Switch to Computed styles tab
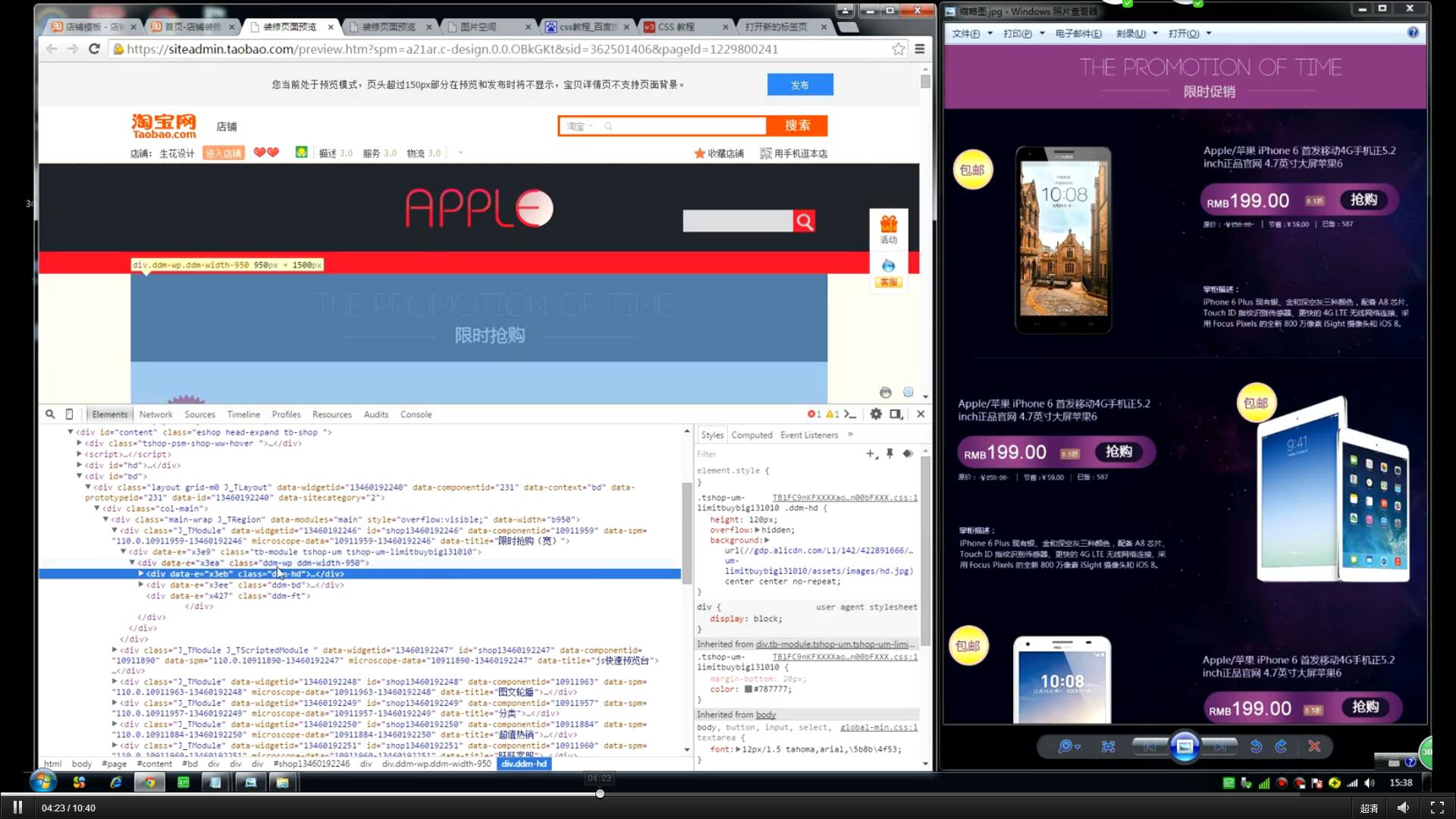The image size is (1456, 819). [x=752, y=435]
